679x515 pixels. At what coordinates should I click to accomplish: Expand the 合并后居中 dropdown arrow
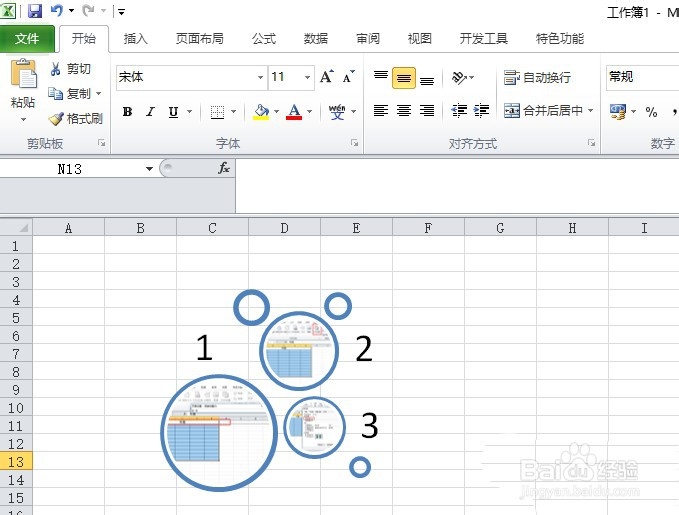591,111
